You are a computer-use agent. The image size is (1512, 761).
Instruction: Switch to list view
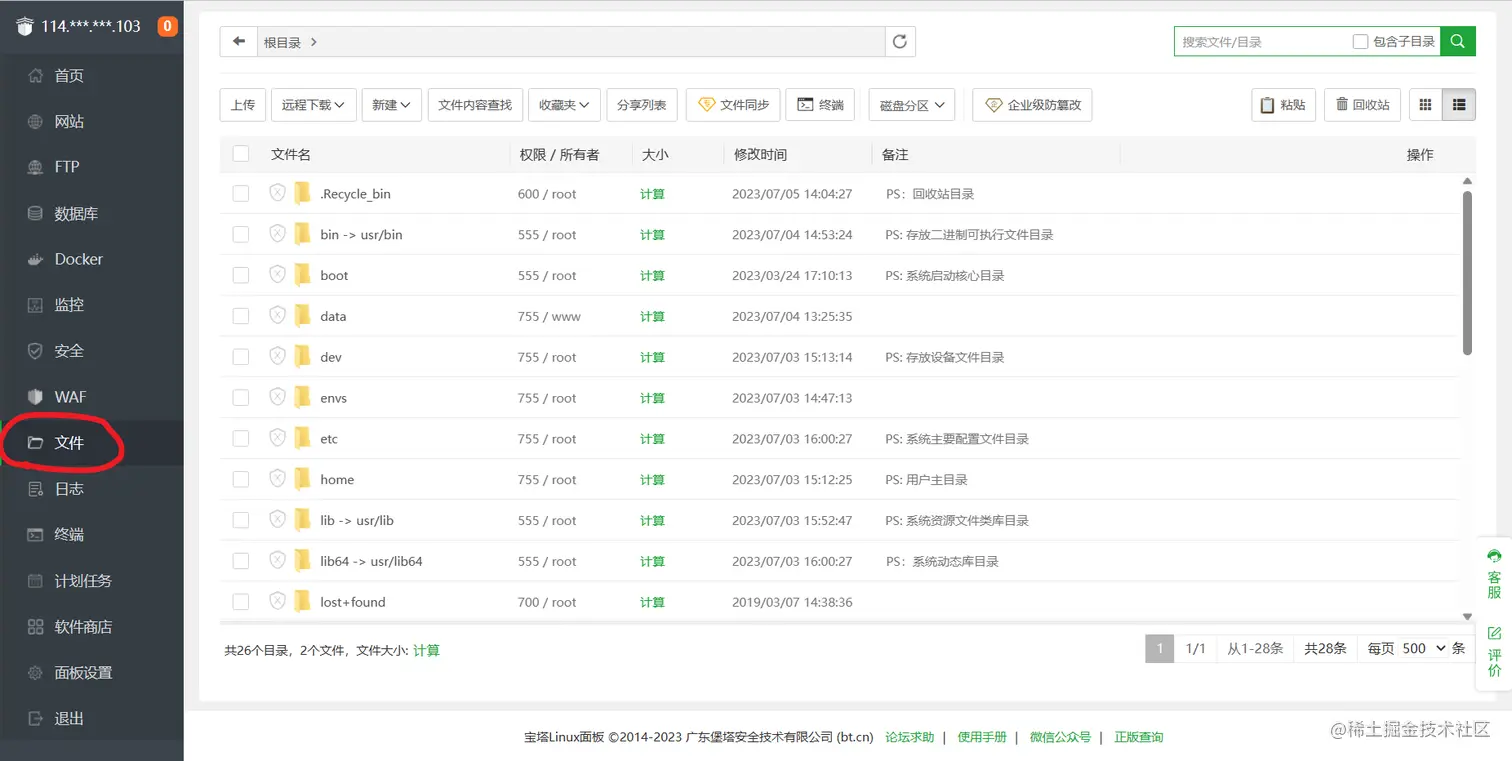pos(1459,105)
